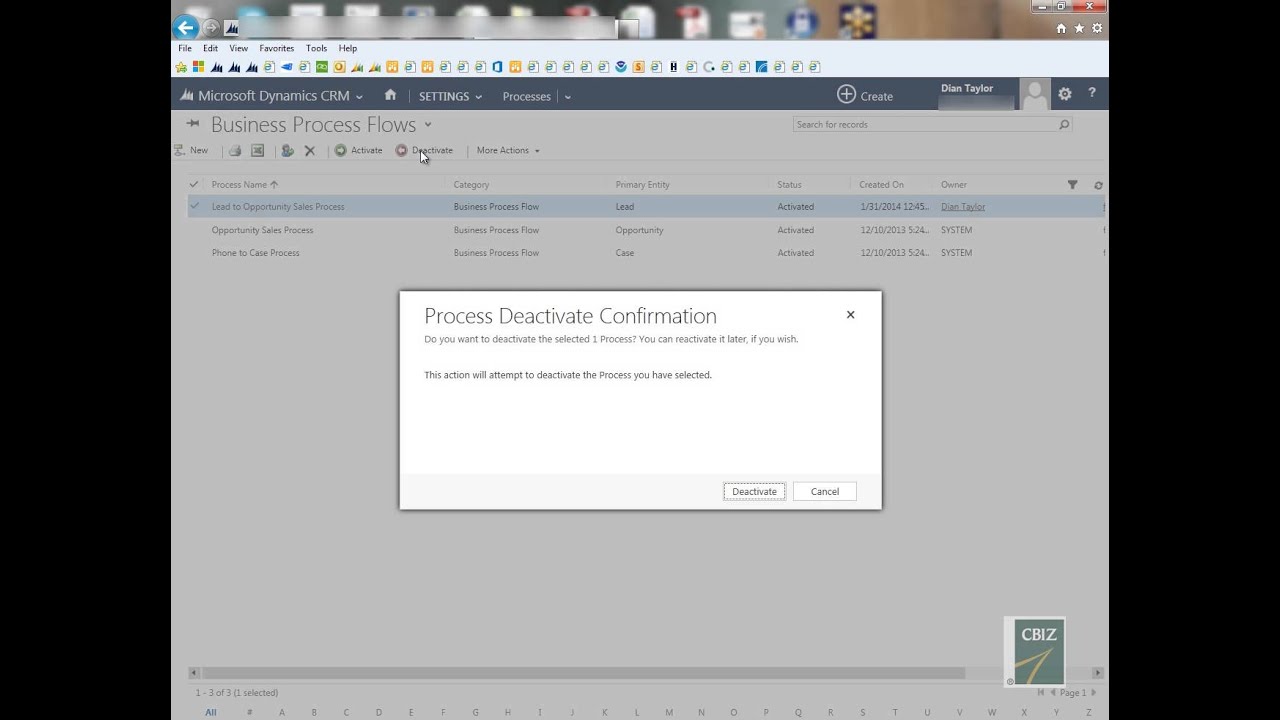Open the browser File menu
This screenshot has height=720, width=1280.
click(185, 48)
